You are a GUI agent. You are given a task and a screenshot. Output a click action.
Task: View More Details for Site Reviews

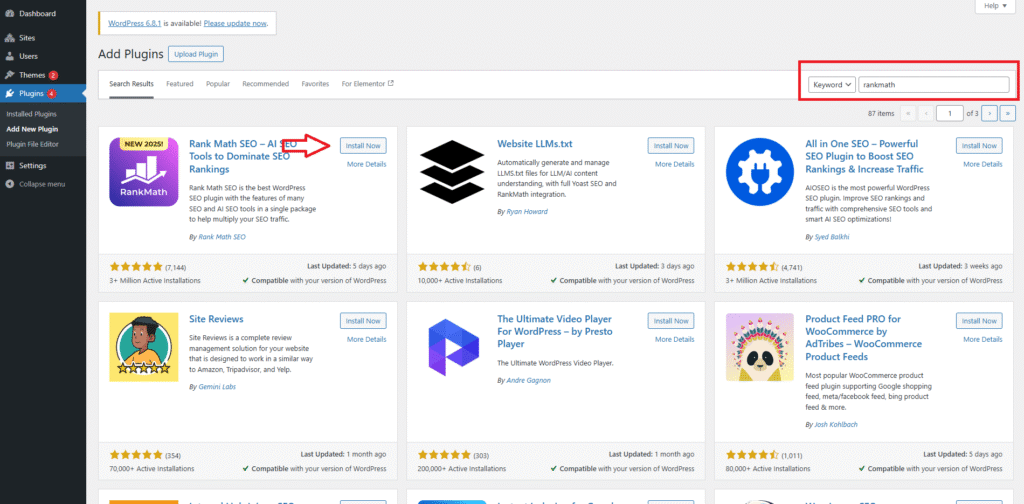[366, 339]
